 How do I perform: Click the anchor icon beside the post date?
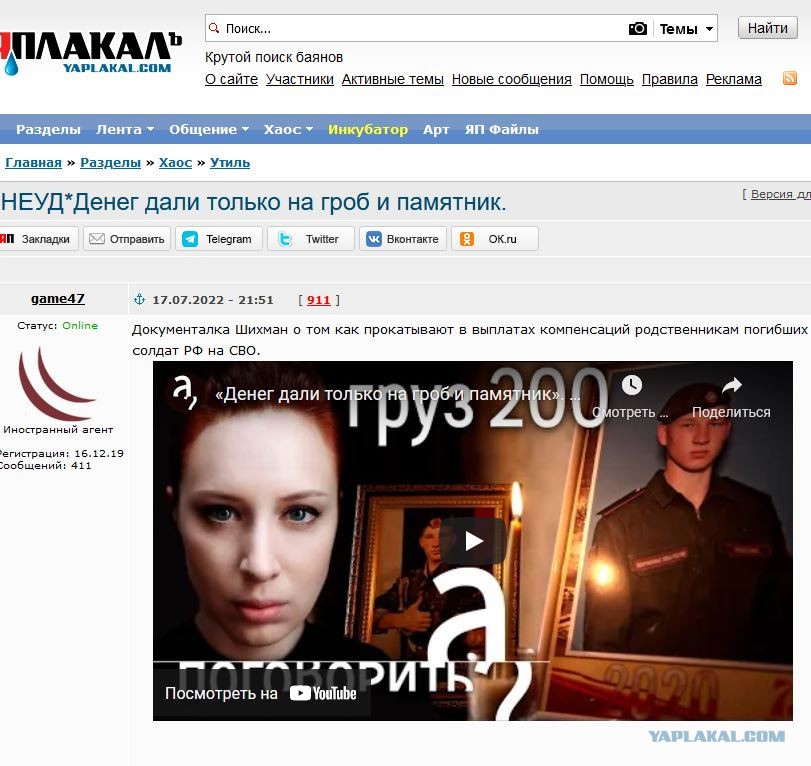[139, 299]
